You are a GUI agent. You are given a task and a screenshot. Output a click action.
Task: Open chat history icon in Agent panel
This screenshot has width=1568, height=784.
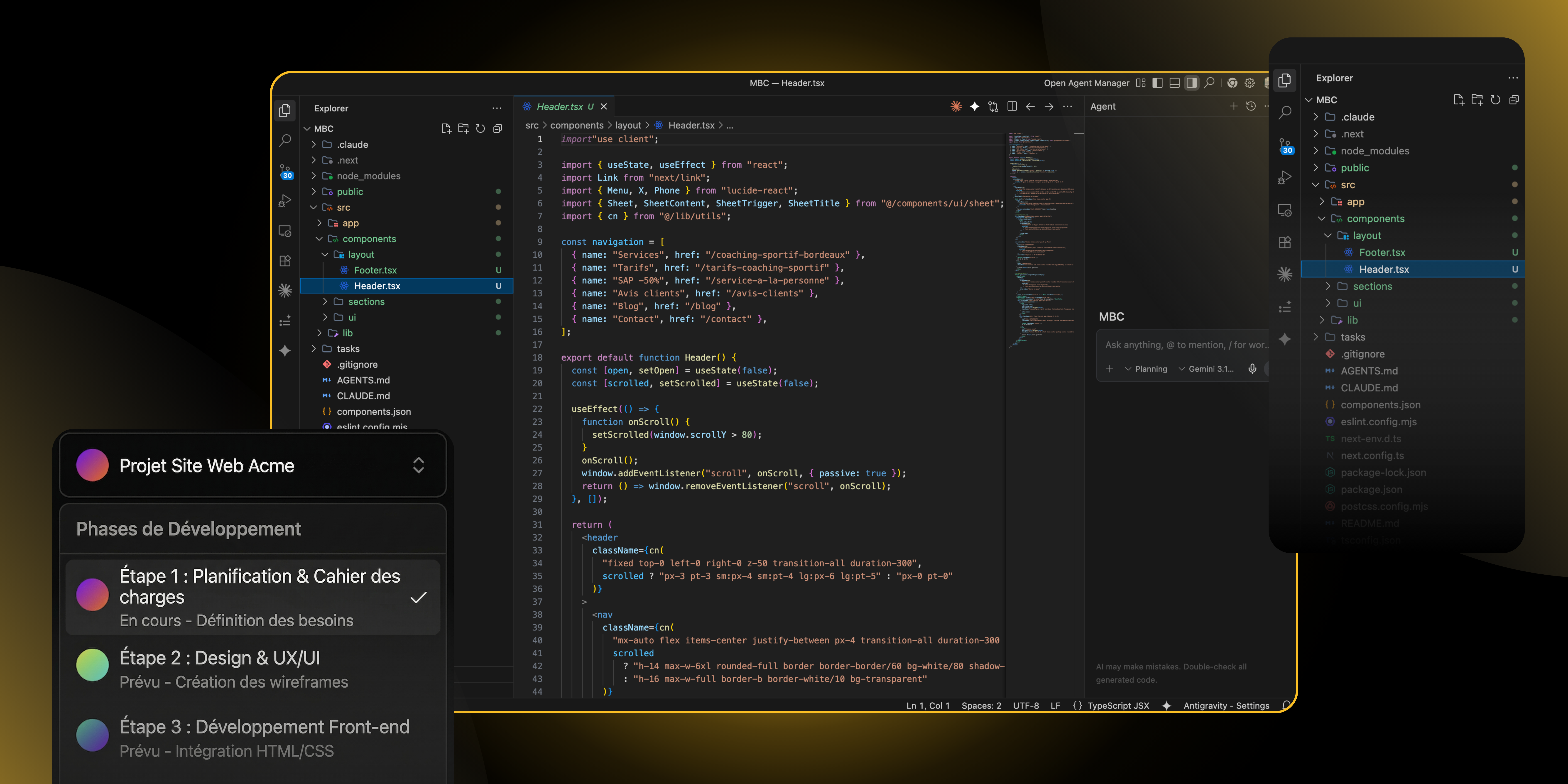click(x=1251, y=107)
